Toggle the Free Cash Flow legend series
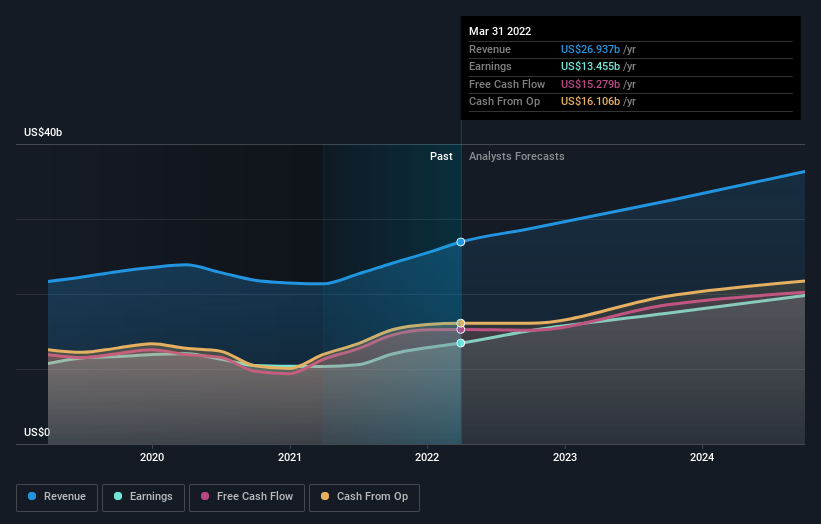 pos(247,497)
